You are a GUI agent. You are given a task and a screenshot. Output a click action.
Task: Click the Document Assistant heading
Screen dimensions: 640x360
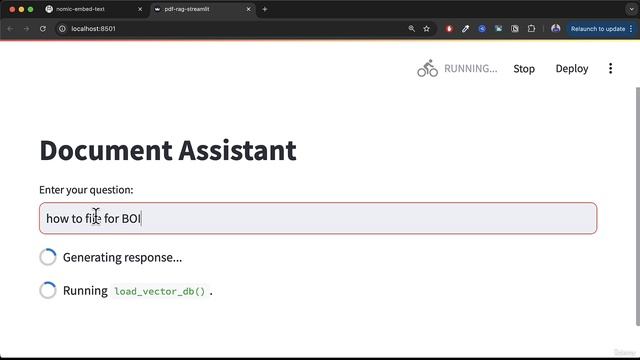[x=168, y=151]
